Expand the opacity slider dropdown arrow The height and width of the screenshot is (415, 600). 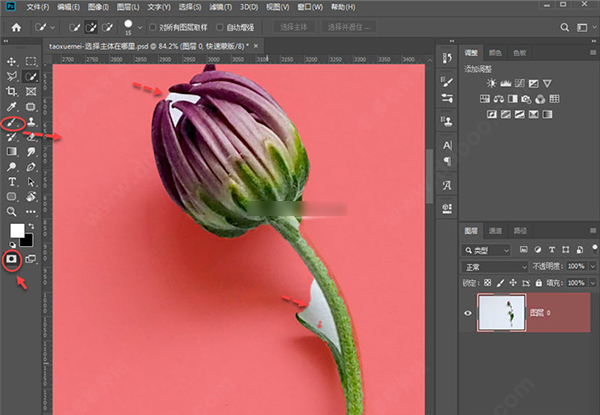click(593, 266)
